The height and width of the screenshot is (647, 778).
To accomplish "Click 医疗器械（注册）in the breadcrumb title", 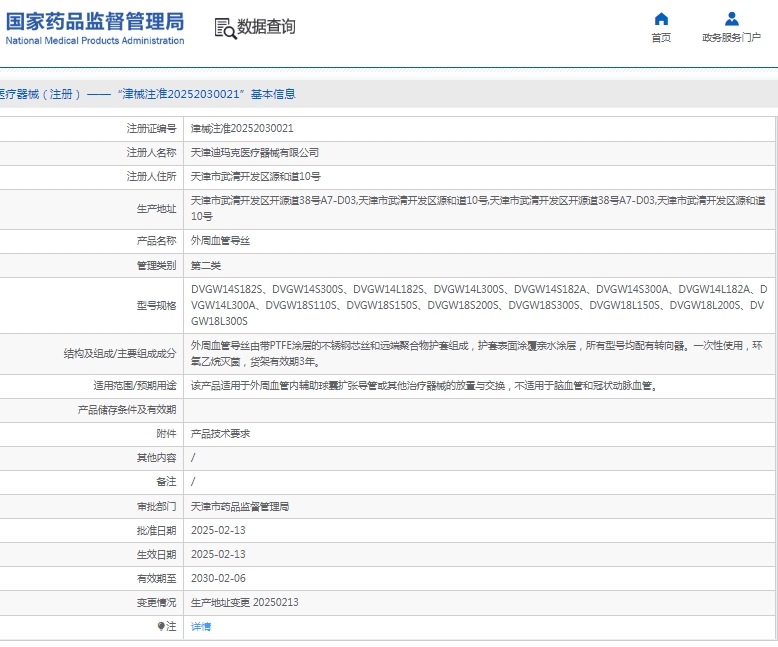I will click(38, 94).
